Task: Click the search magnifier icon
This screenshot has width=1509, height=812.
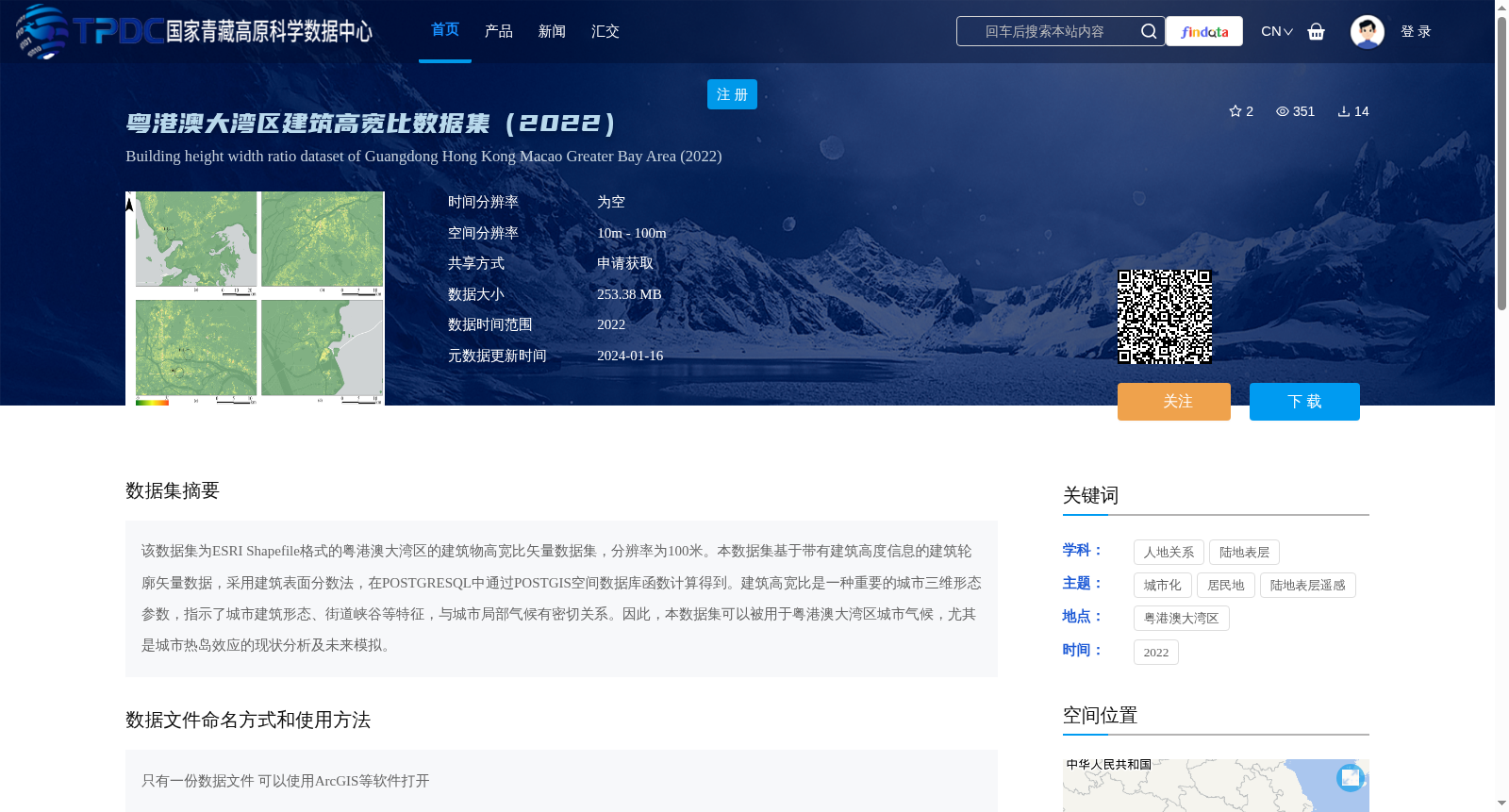Action: pyautogui.click(x=1149, y=31)
